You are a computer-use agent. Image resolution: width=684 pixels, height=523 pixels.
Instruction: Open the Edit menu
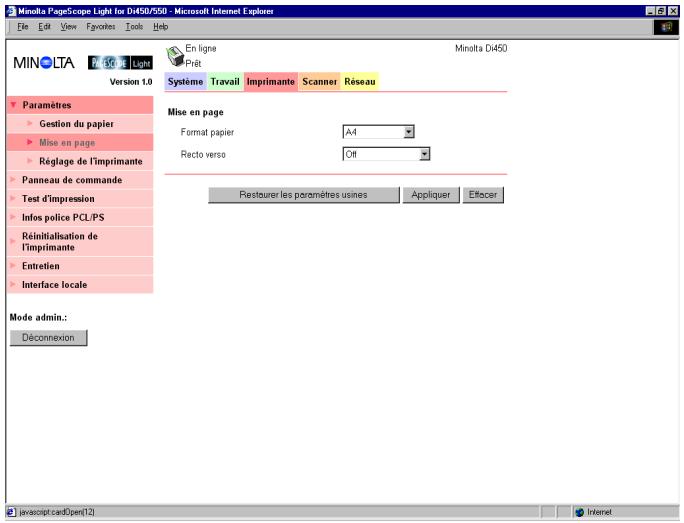[x=44, y=27]
